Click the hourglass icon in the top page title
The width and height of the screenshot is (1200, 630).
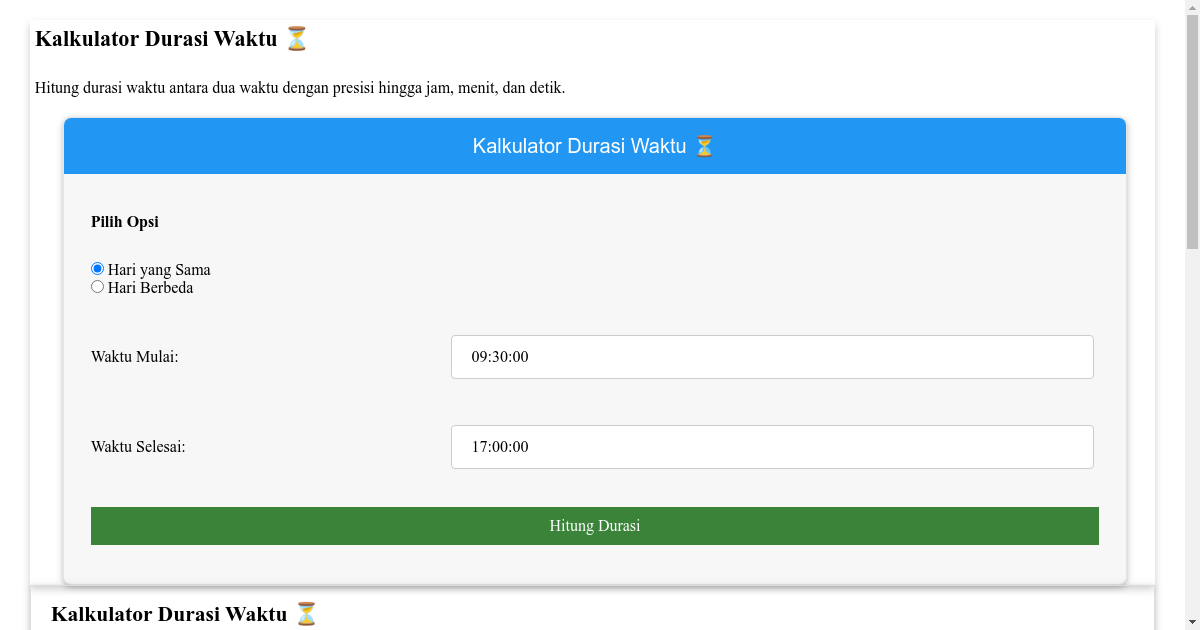coord(295,38)
